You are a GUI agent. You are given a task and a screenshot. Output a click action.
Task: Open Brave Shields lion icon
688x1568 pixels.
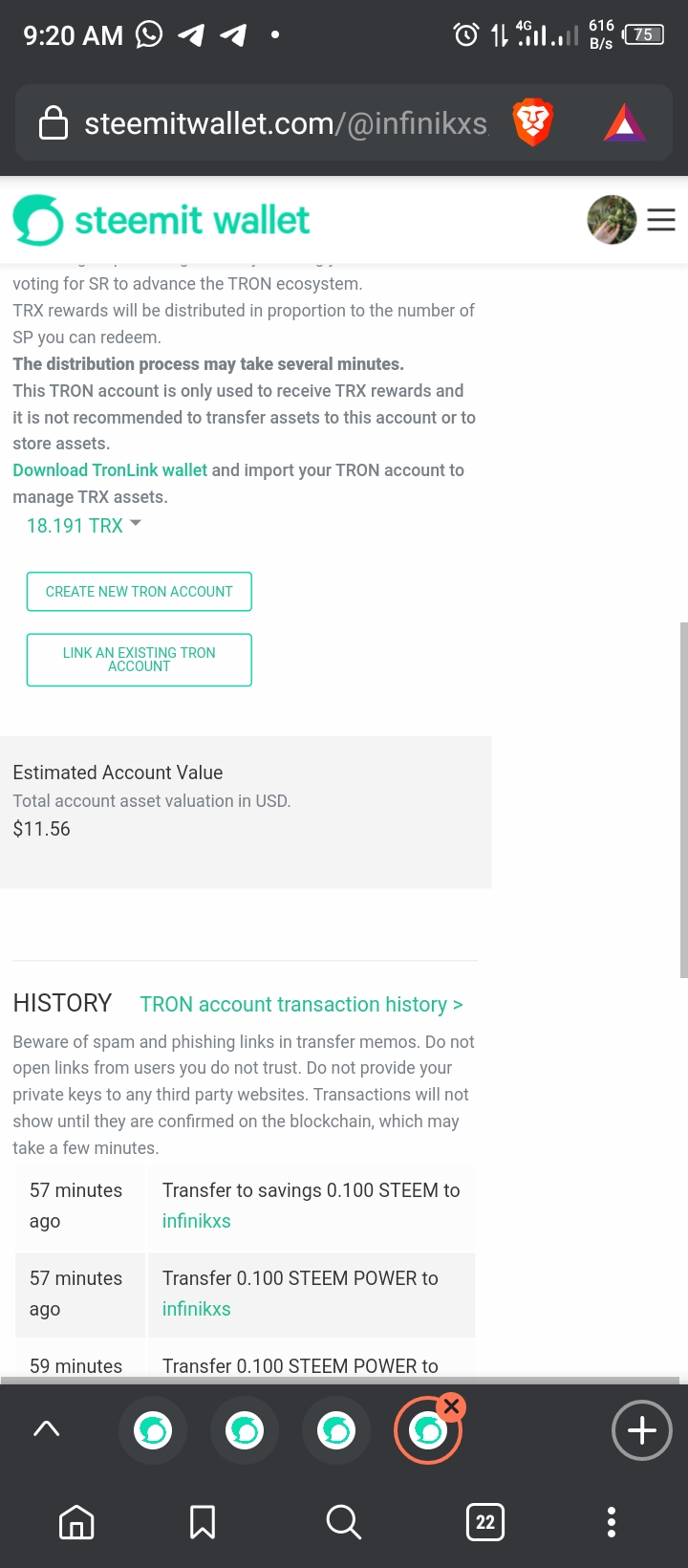tap(533, 122)
